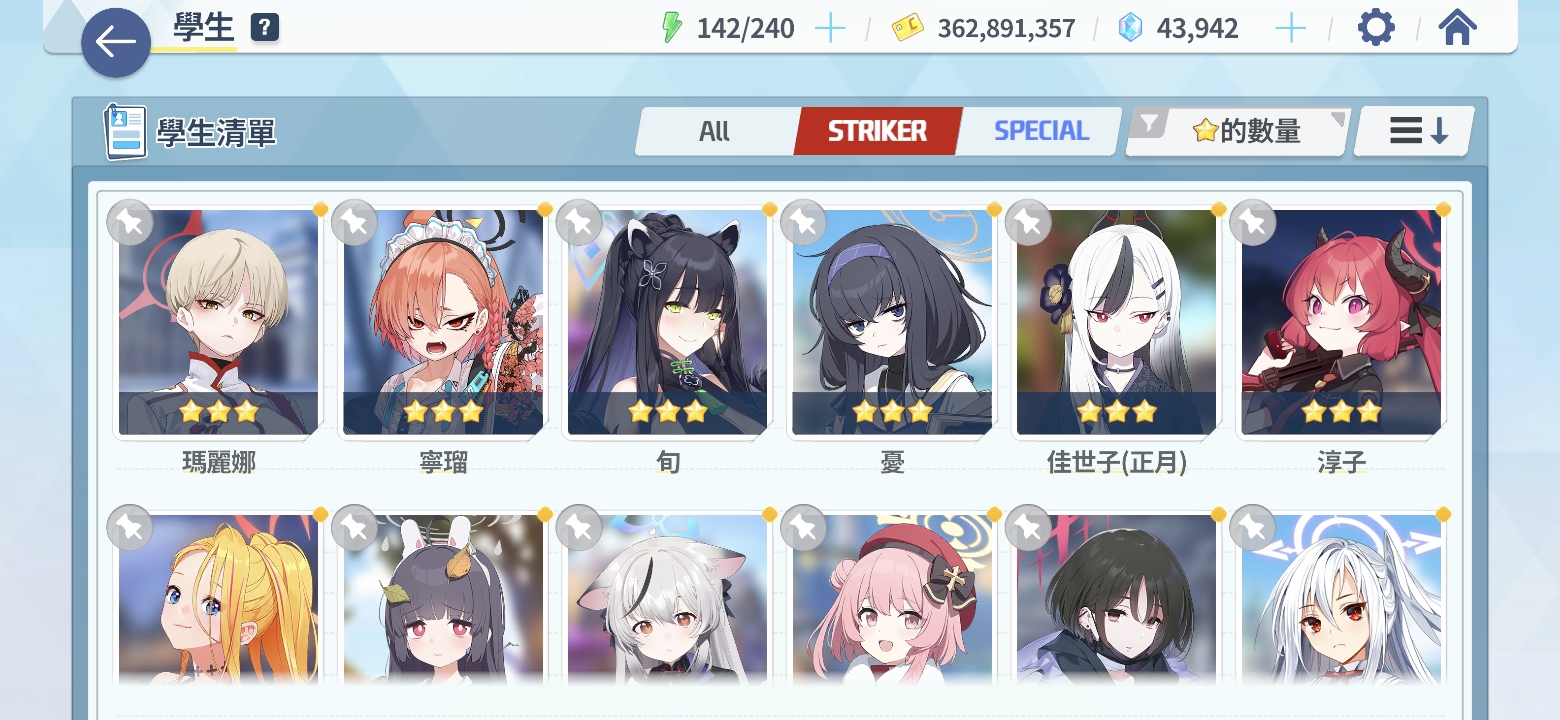This screenshot has width=1560, height=720.
Task: Open the help question mark icon
Action: point(264,28)
